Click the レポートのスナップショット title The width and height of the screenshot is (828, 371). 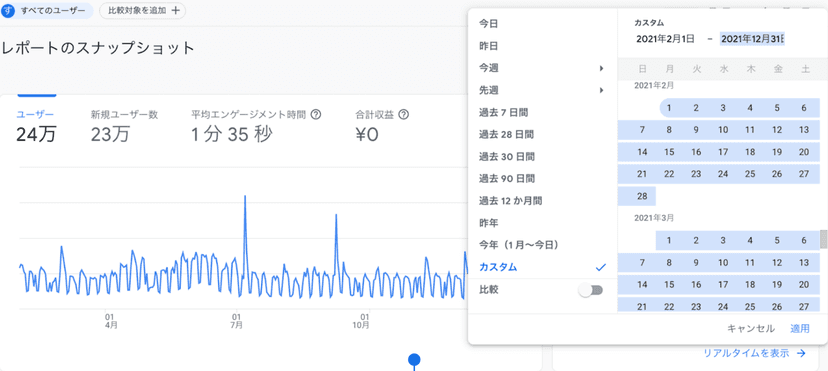pyautogui.click(x=99, y=48)
